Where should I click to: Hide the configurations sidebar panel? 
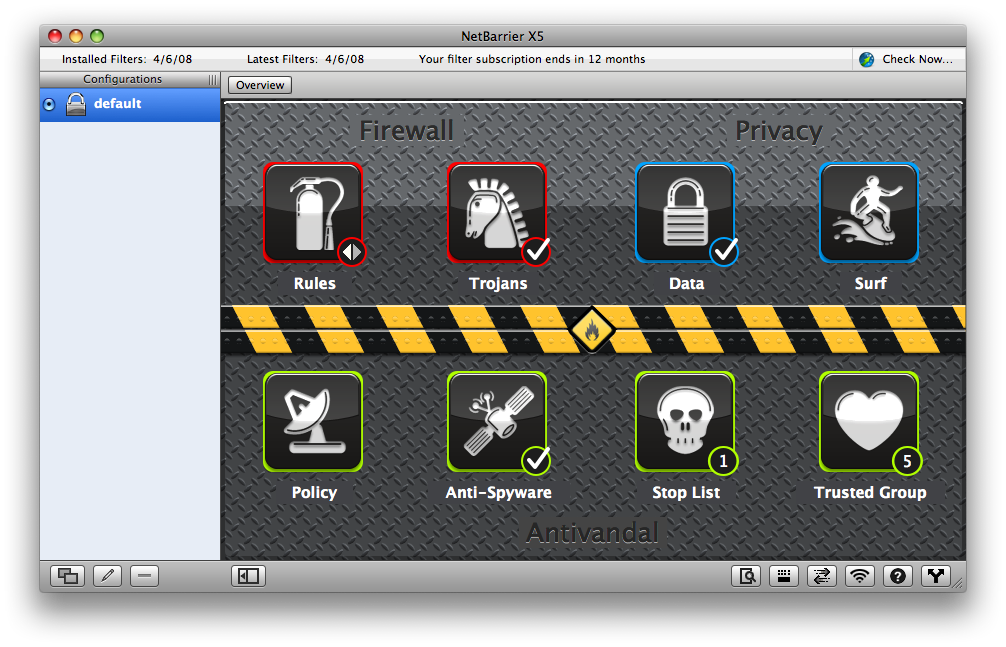pyautogui.click(x=248, y=576)
